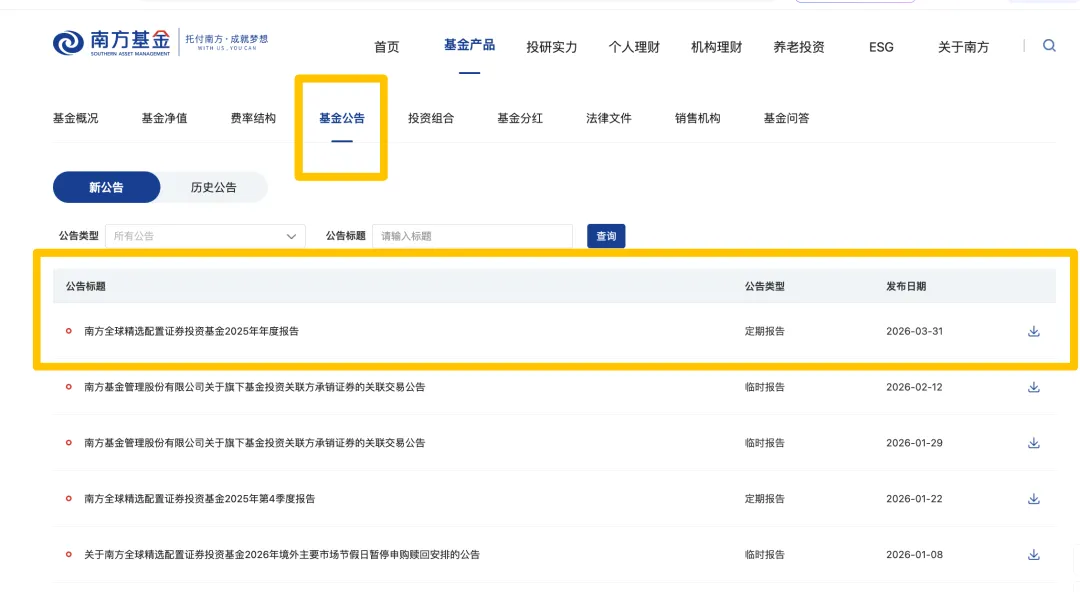Open the 机构理财 menu
Screen dimensions: 1080x592
[716, 47]
